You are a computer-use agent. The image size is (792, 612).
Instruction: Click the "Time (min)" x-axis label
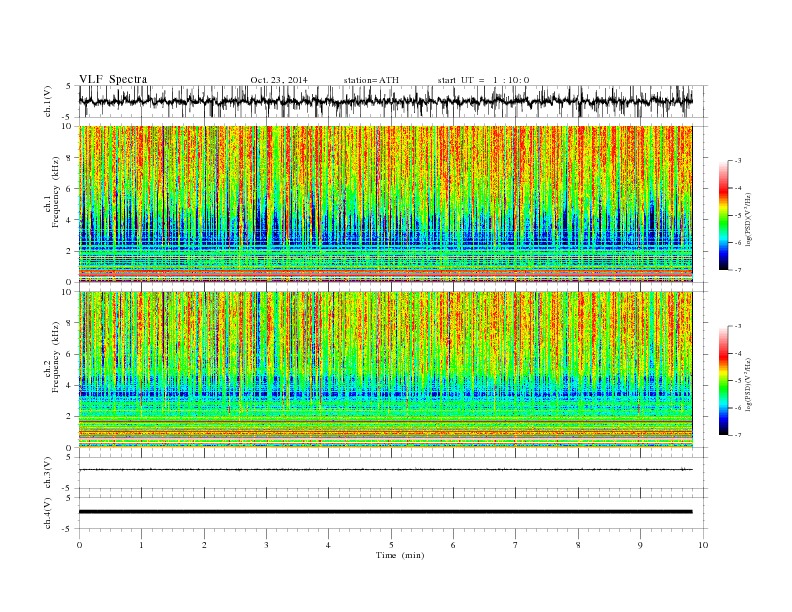point(400,555)
